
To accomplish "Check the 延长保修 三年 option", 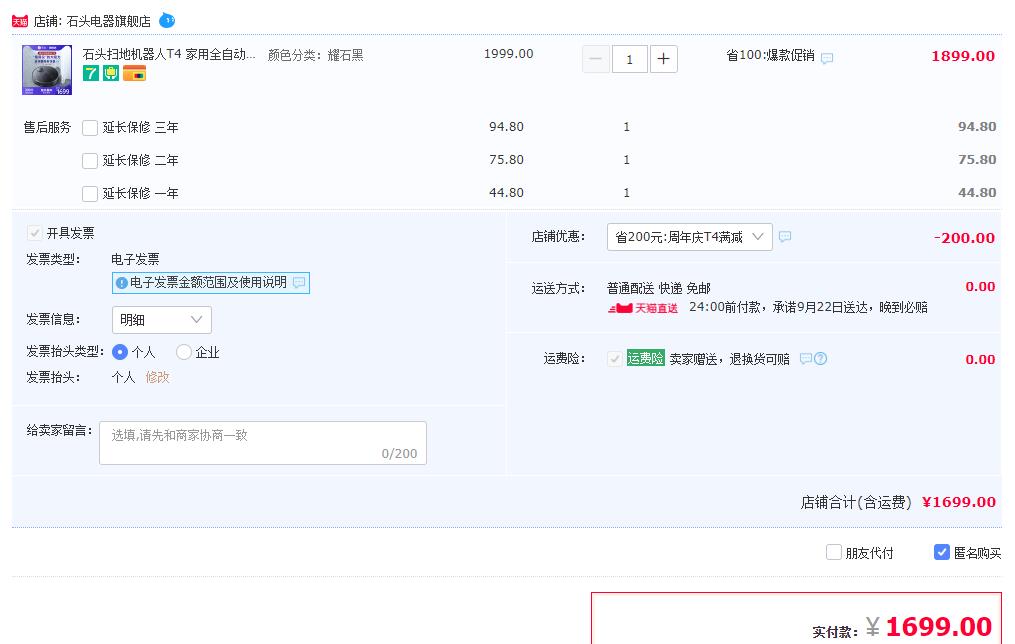I will pos(90,128).
